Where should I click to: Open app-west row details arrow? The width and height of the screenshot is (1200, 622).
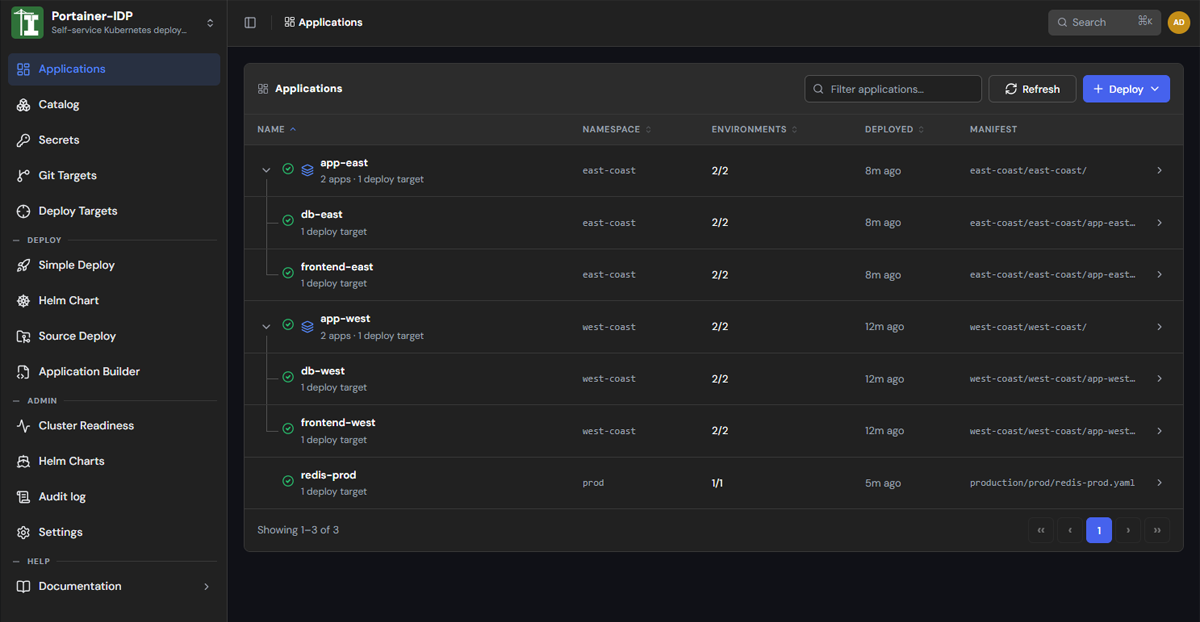tap(1159, 327)
